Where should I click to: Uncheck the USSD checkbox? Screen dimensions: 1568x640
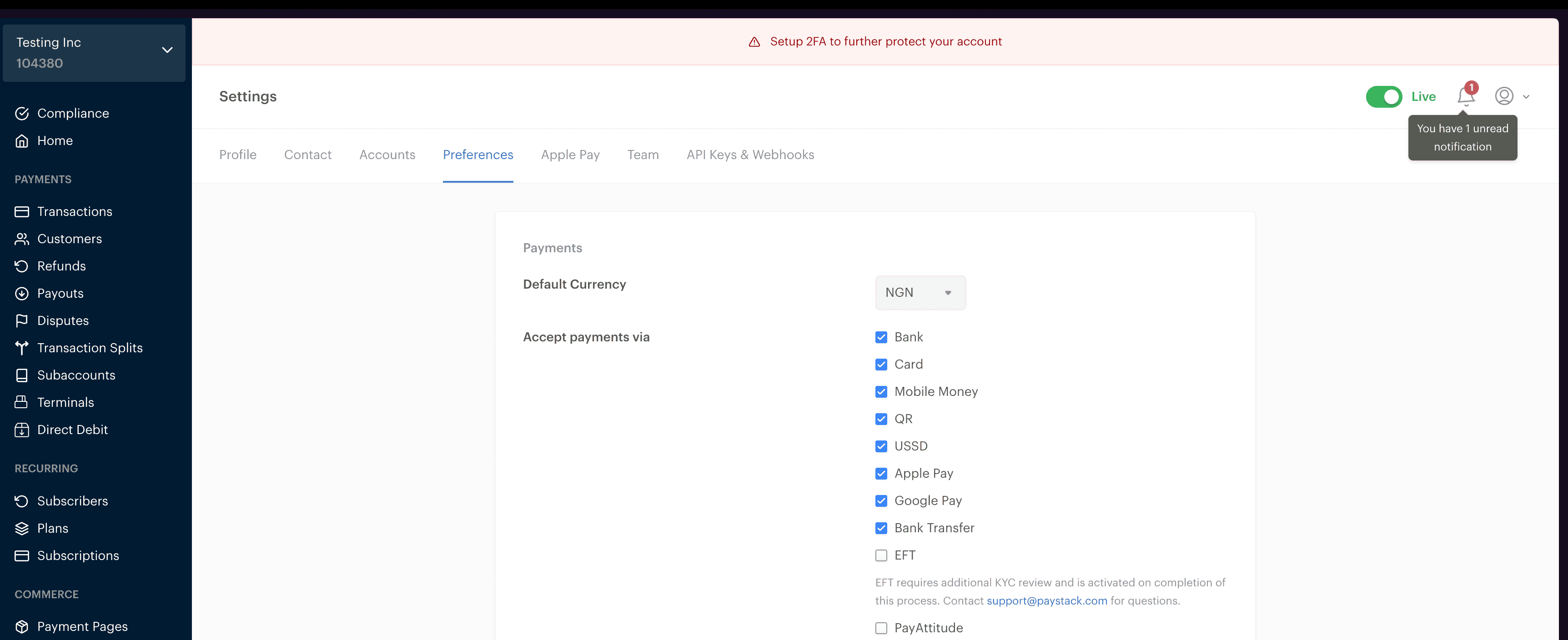881,446
